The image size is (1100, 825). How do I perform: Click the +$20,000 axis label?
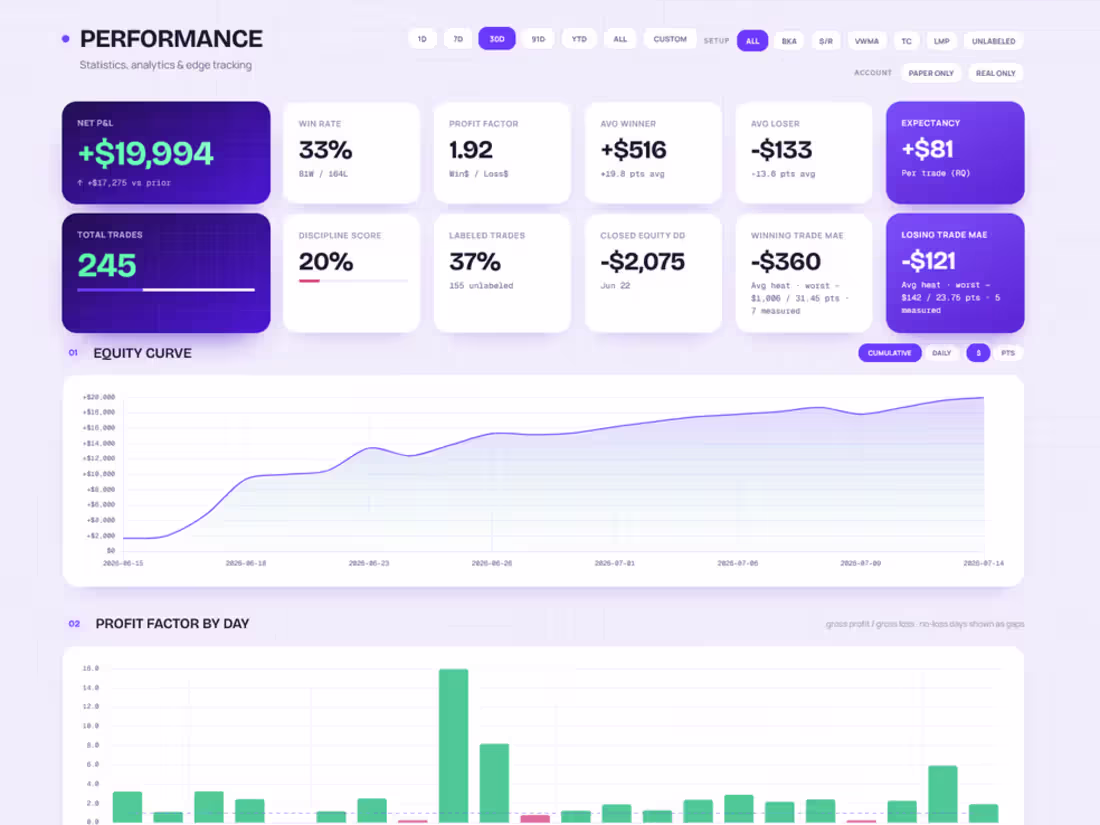click(99, 397)
